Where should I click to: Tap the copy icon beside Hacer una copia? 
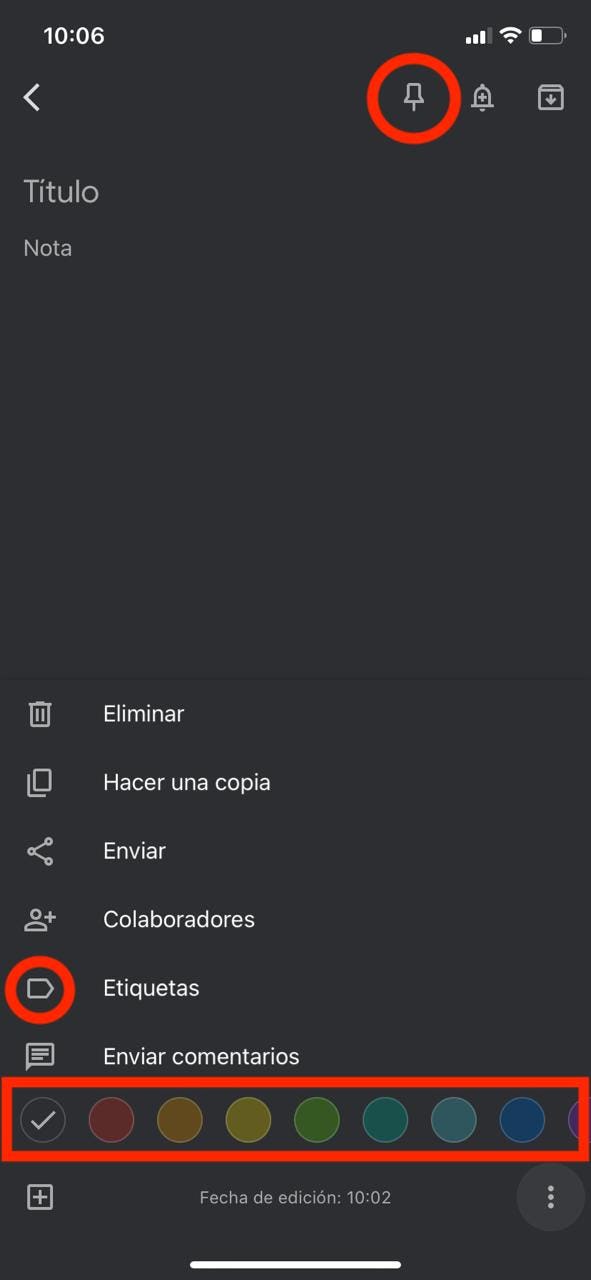point(40,782)
